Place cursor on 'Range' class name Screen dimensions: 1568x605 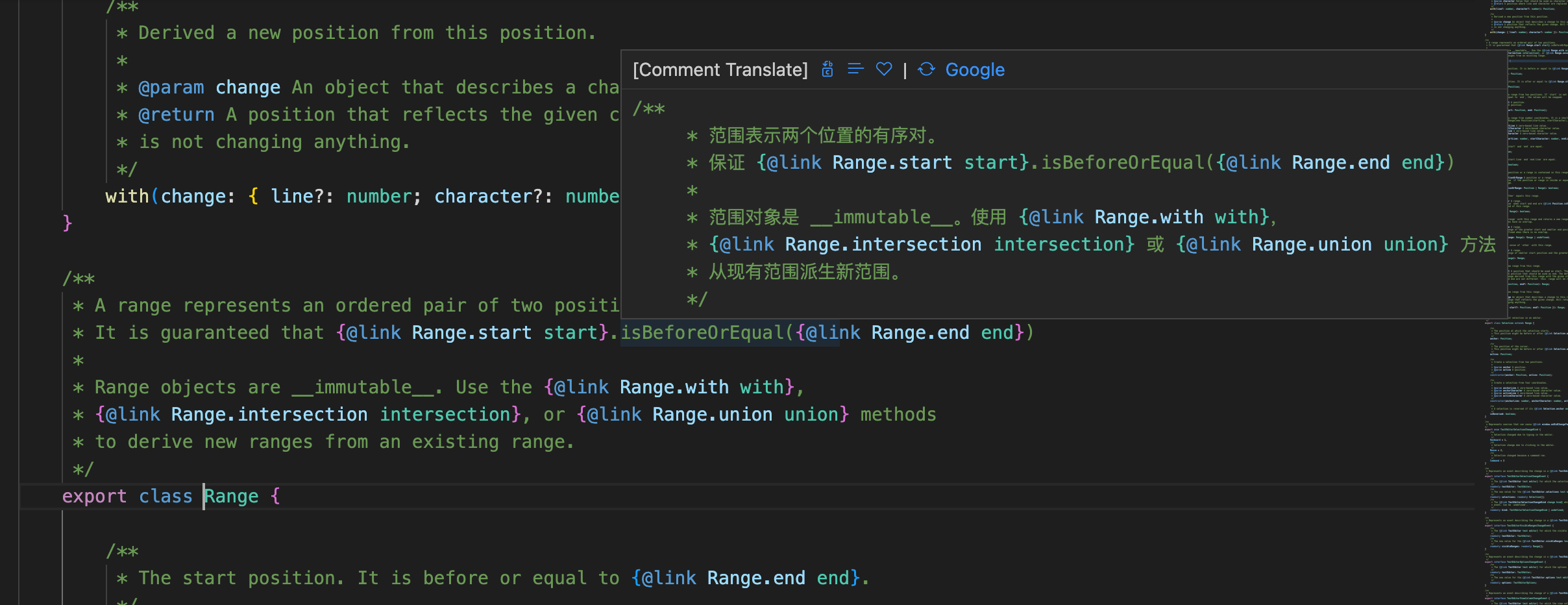tap(232, 496)
